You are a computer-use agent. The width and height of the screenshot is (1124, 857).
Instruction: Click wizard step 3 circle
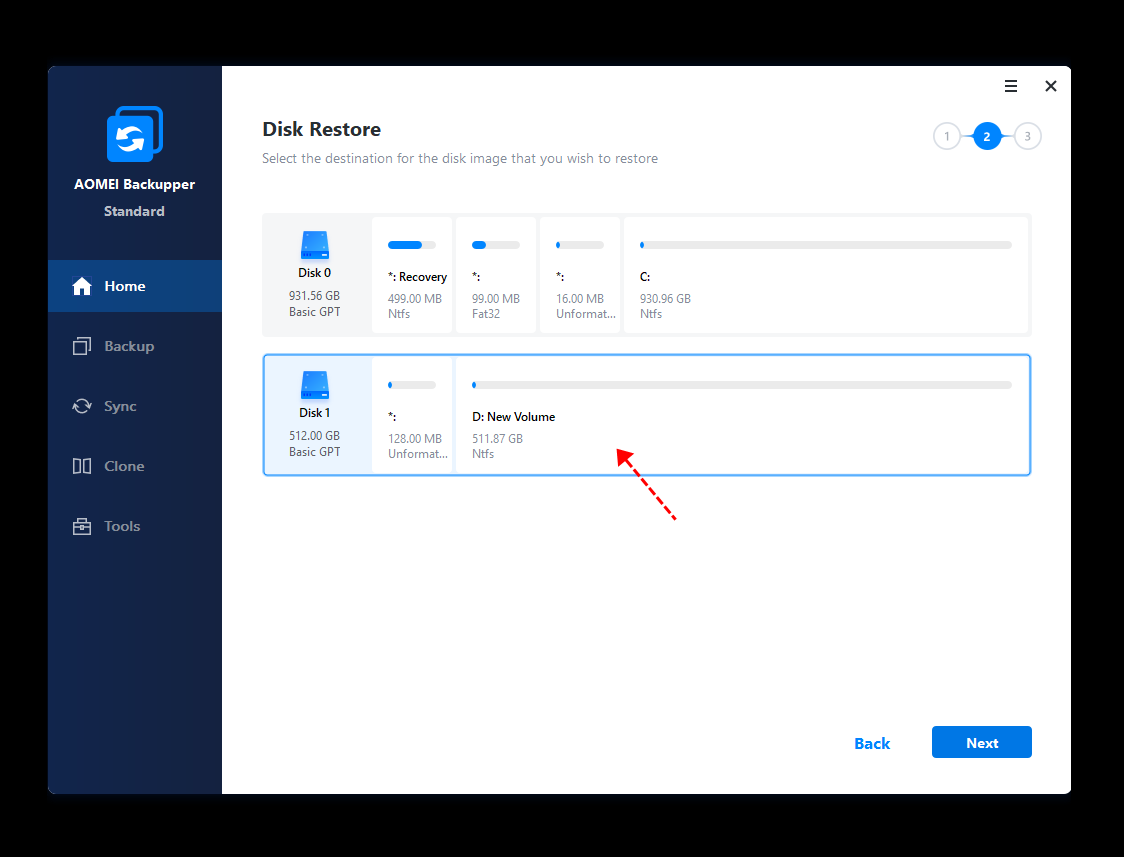(1027, 136)
